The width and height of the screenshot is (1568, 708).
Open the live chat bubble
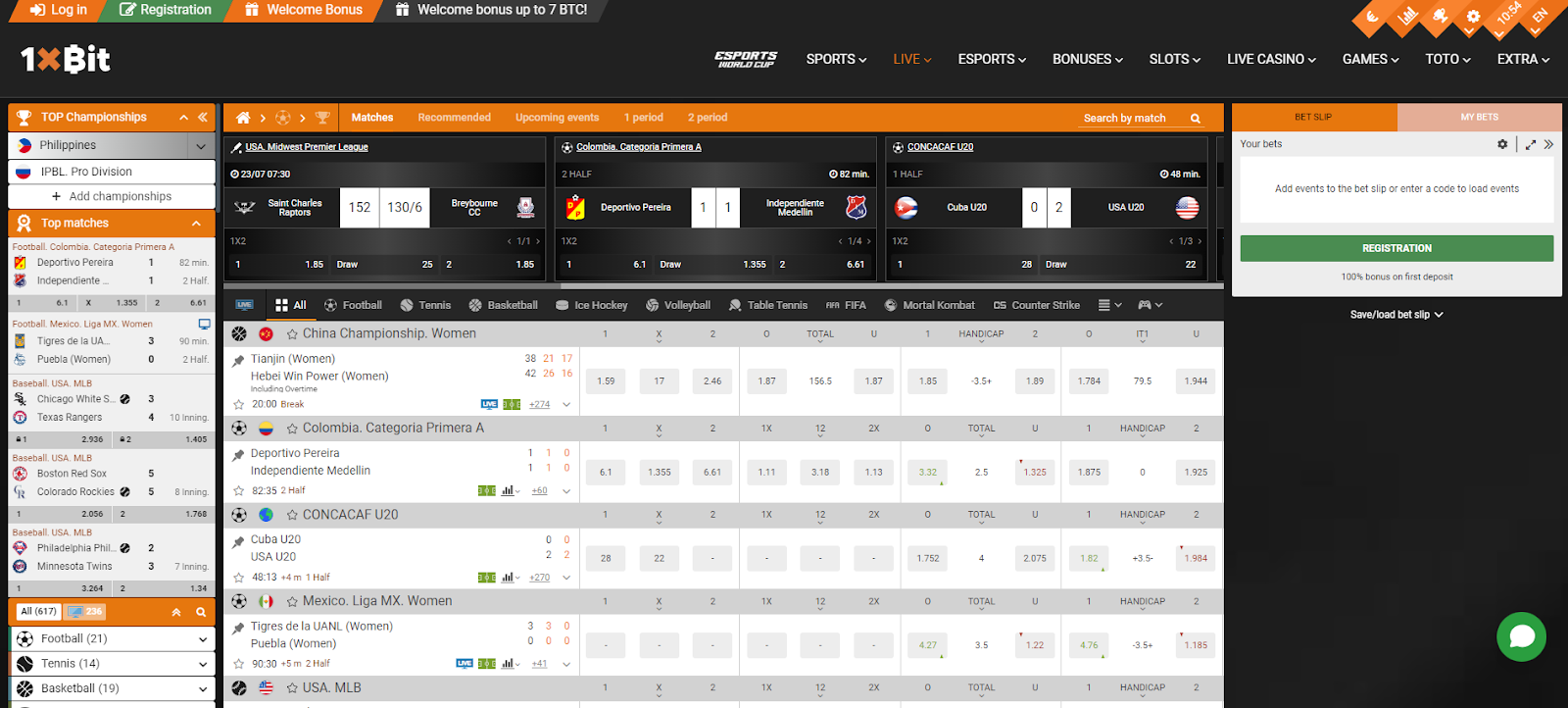tap(1521, 636)
